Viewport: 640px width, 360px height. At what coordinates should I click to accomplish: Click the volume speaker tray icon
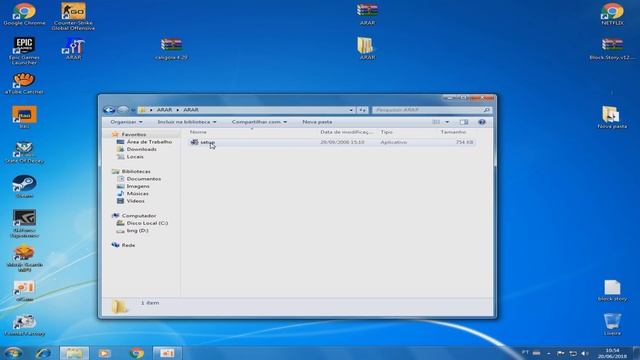[x=584, y=353]
